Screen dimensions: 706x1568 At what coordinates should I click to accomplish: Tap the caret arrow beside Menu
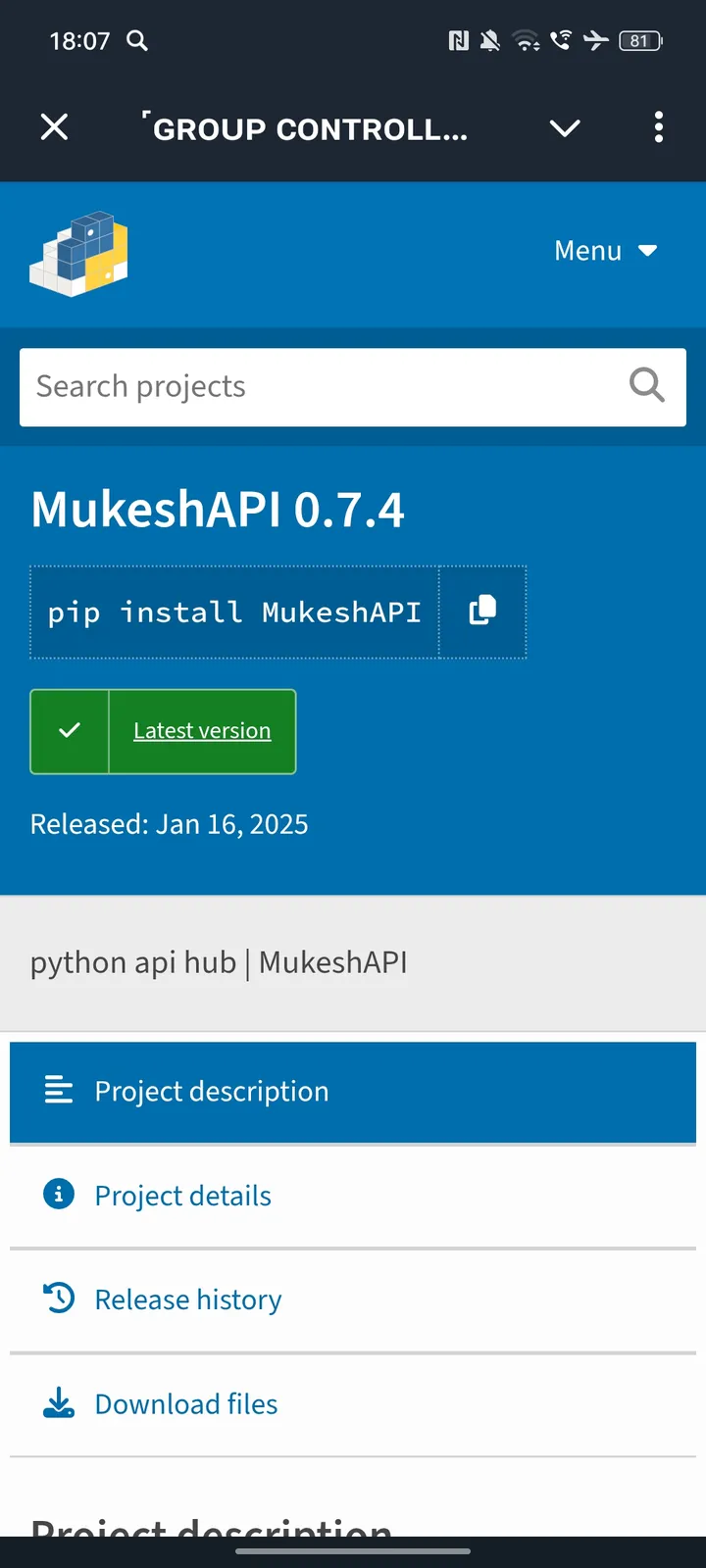(647, 251)
